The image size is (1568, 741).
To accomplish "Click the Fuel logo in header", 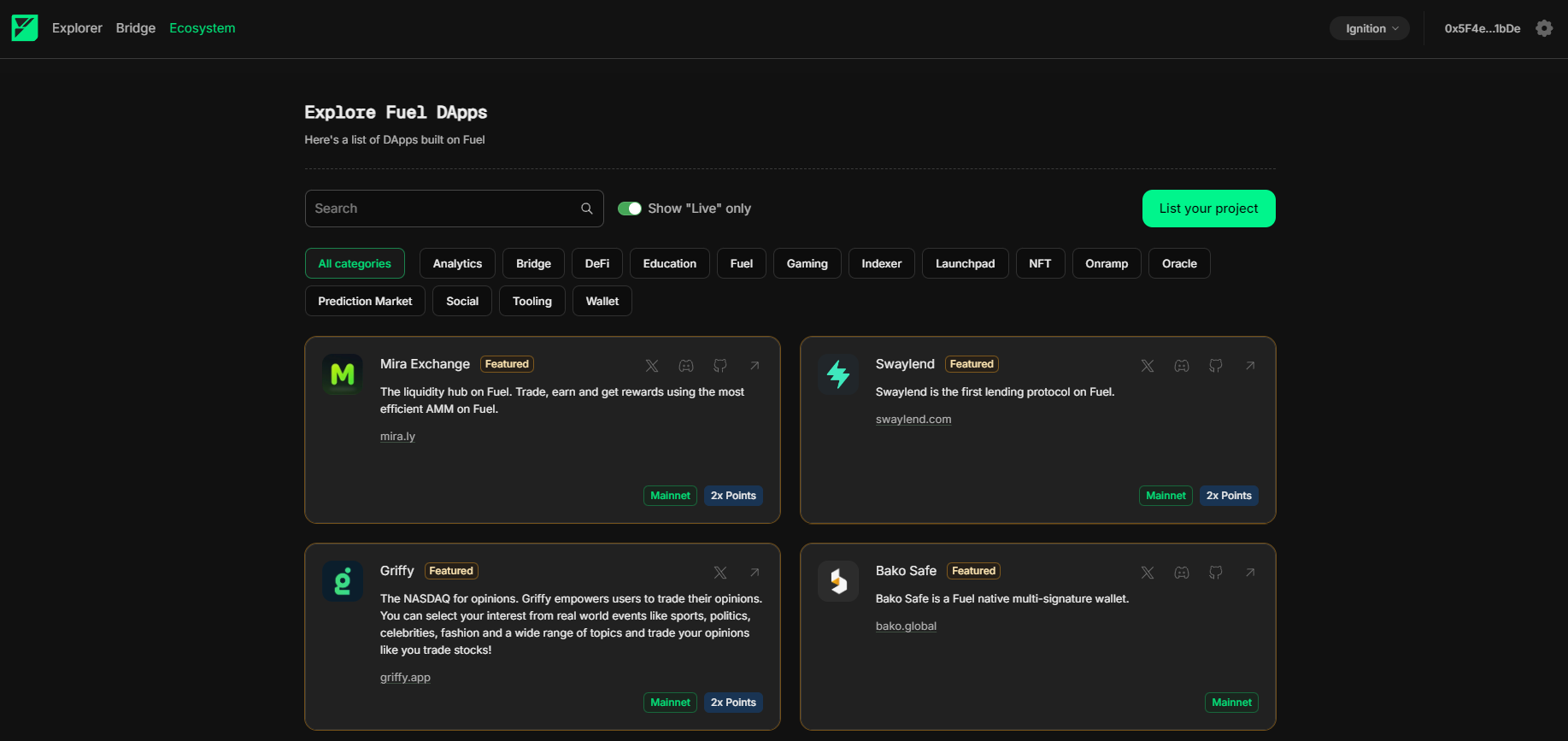I will point(25,28).
